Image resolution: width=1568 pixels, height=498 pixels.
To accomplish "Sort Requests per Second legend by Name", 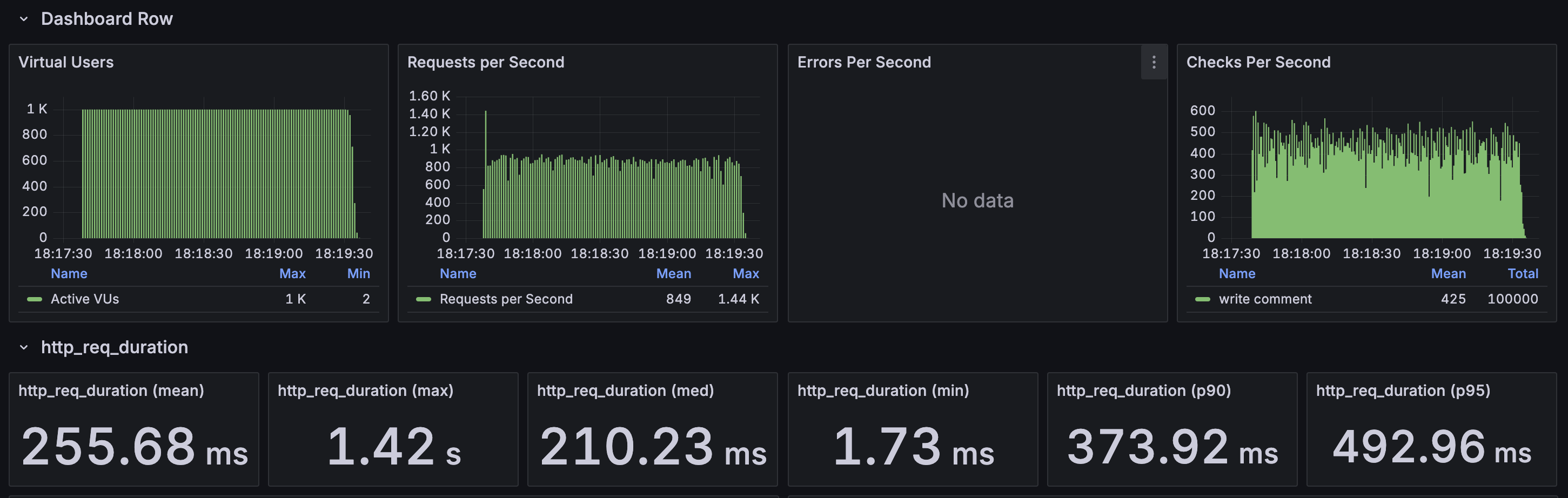I will point(458,274).
